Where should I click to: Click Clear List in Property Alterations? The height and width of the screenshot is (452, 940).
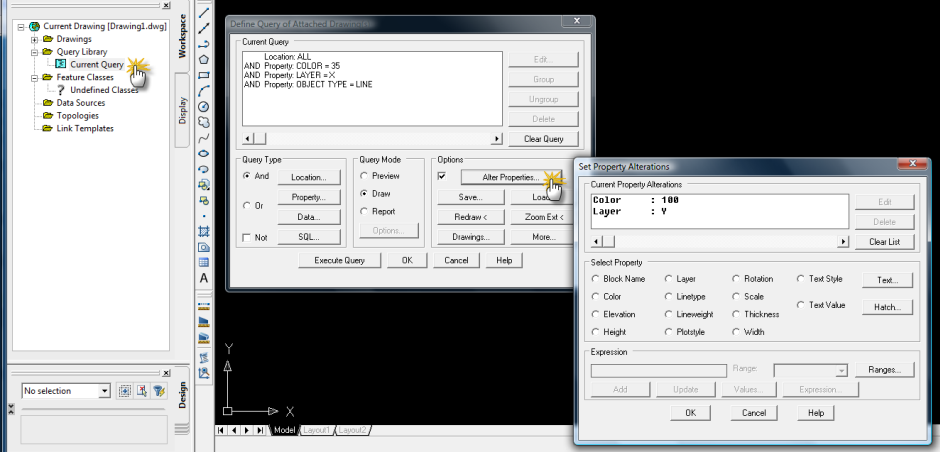pyautogui.click(x=885, y=242)
